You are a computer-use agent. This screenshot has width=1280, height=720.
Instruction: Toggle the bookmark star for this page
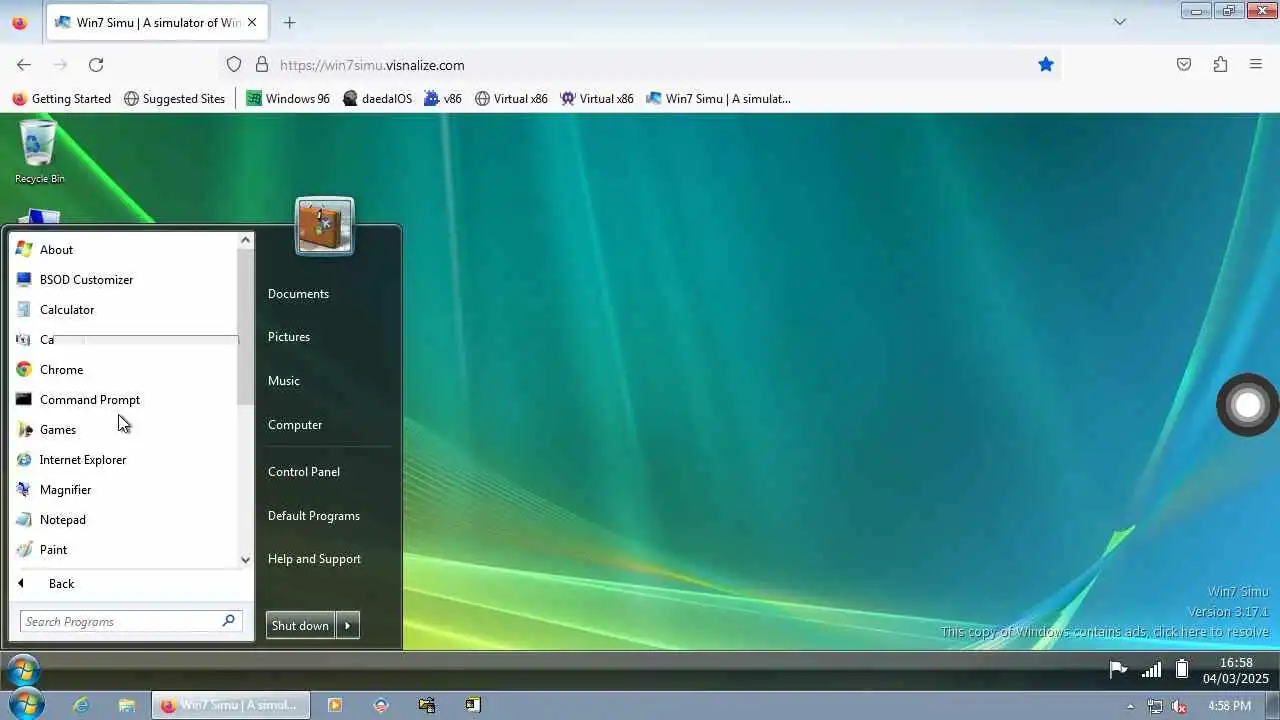tap(1046, 64)
